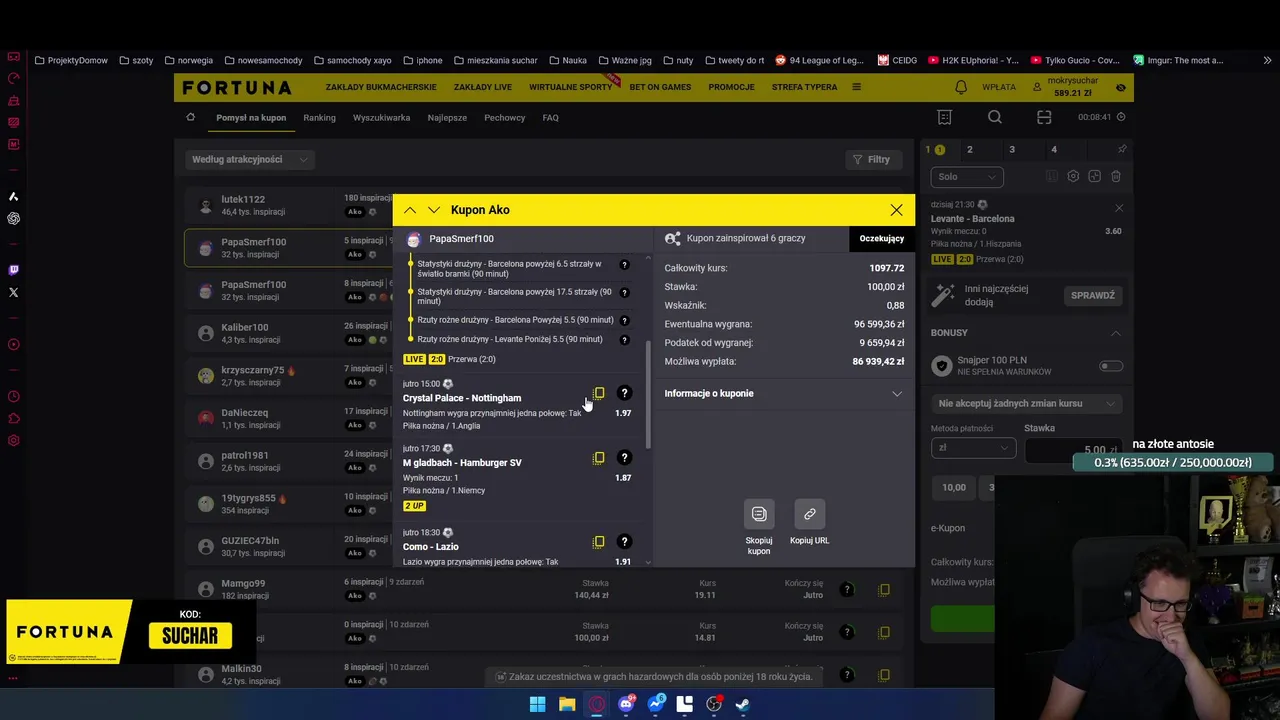1280x720 pixels.
Task: Open the norwegia bookmarks folder
Action: pyautogui.click(x=188, y=60)
